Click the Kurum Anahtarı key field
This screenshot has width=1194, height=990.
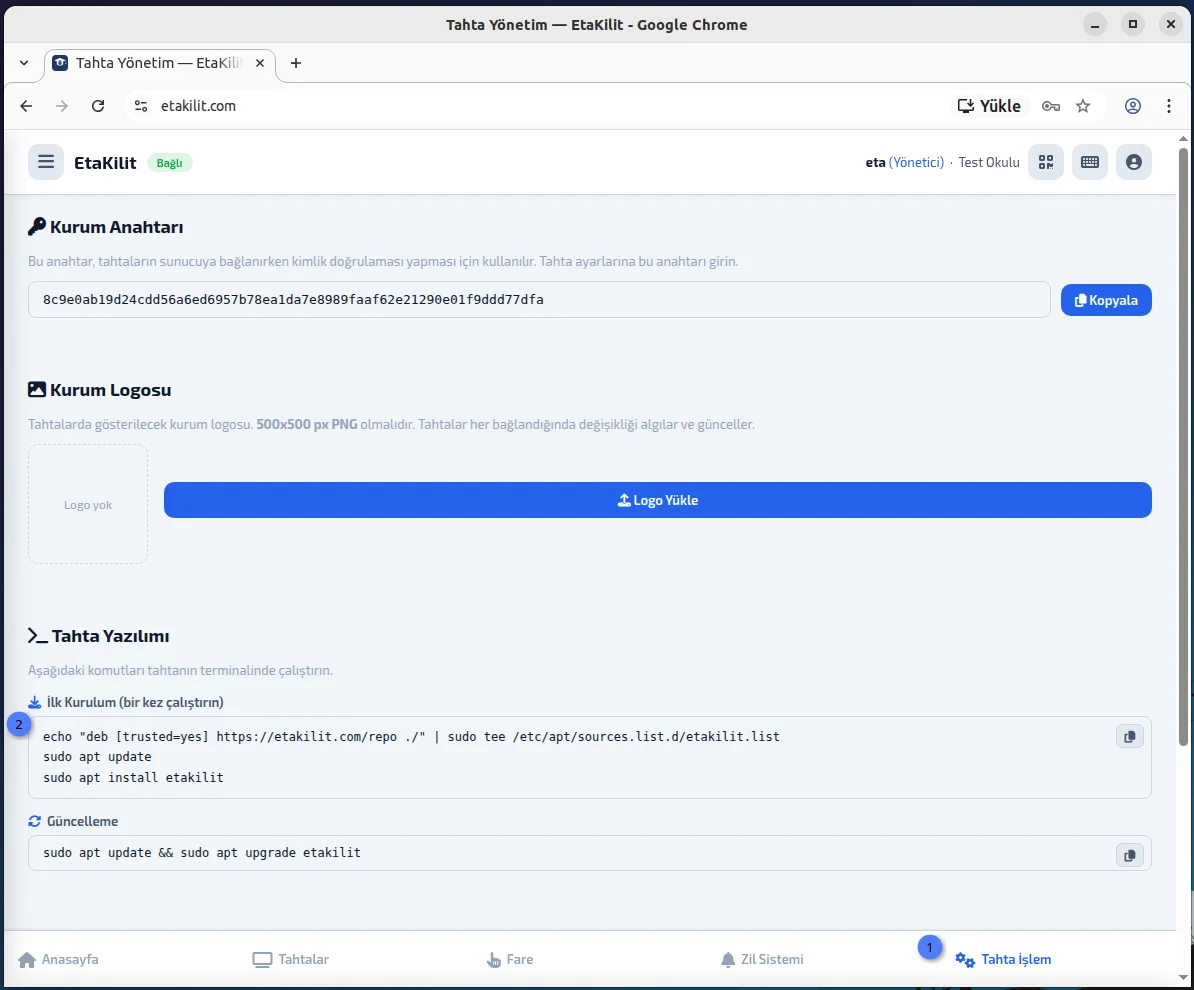(539, 299)
